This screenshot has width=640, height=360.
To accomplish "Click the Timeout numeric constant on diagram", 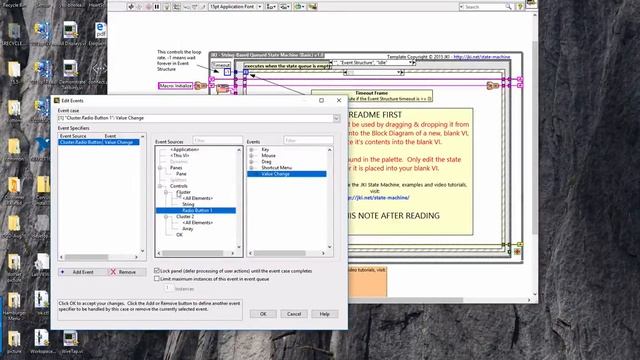I will 227,72.
